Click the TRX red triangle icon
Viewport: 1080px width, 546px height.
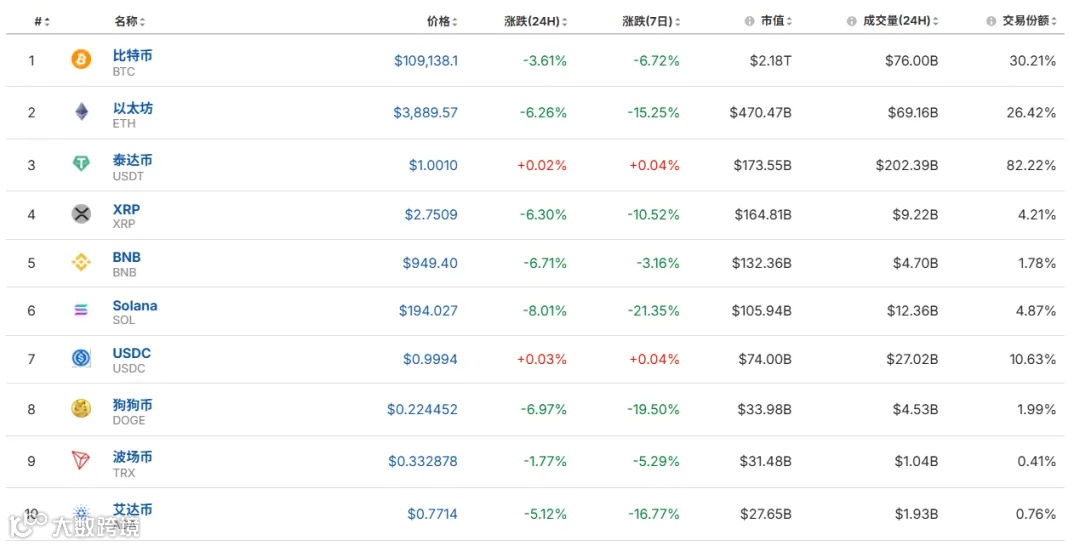[81, 459]
